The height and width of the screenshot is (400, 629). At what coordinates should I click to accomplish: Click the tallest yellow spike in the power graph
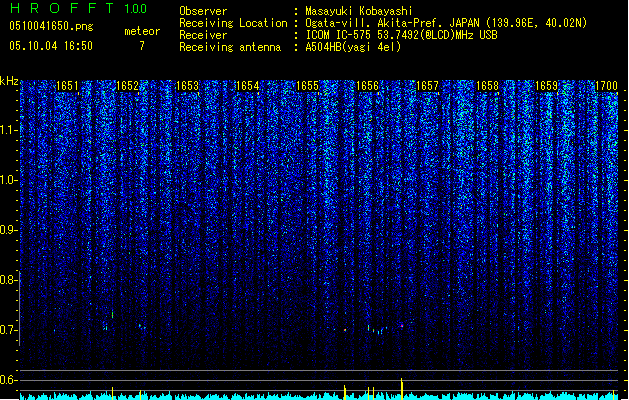click(402, 388)
